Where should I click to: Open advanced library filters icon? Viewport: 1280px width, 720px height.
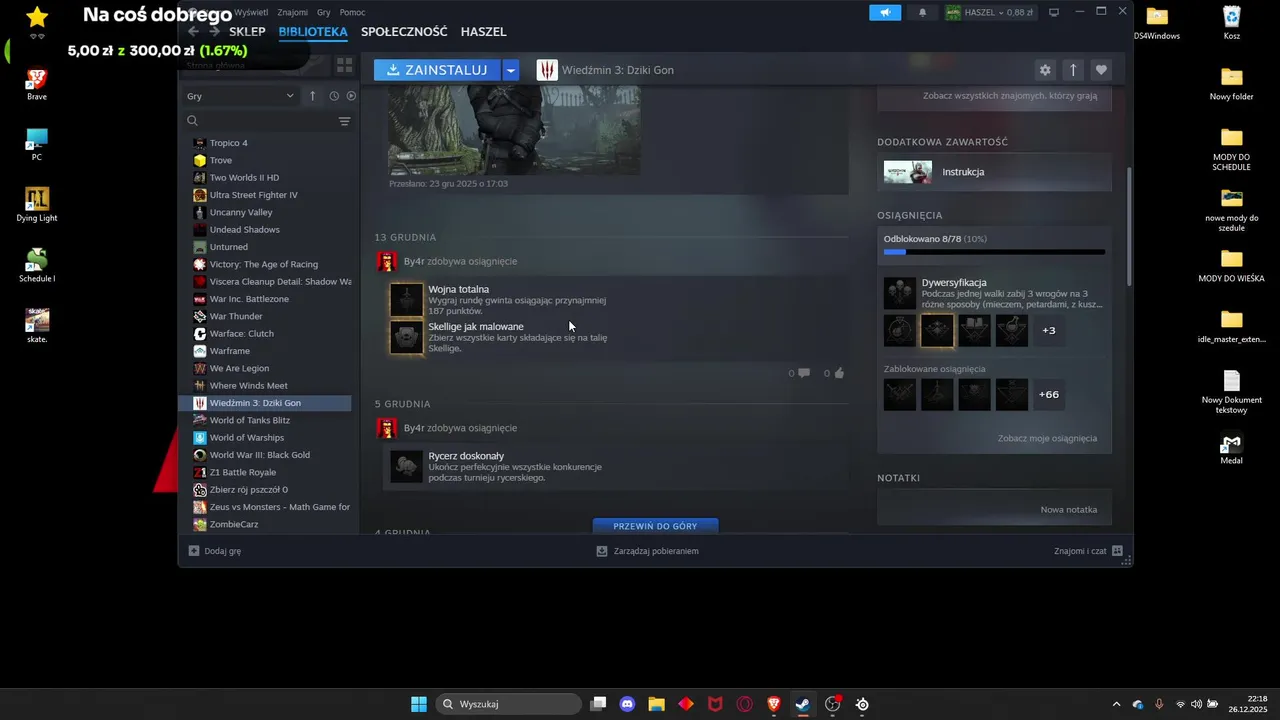pyautogui.click(x=344, y=121)
